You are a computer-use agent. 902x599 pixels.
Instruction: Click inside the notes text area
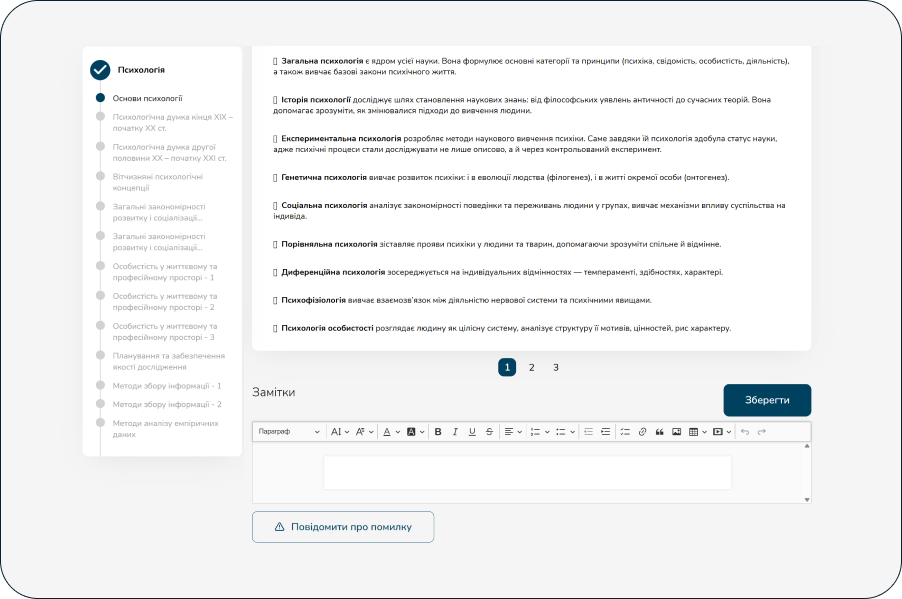(x=527, y=473)
